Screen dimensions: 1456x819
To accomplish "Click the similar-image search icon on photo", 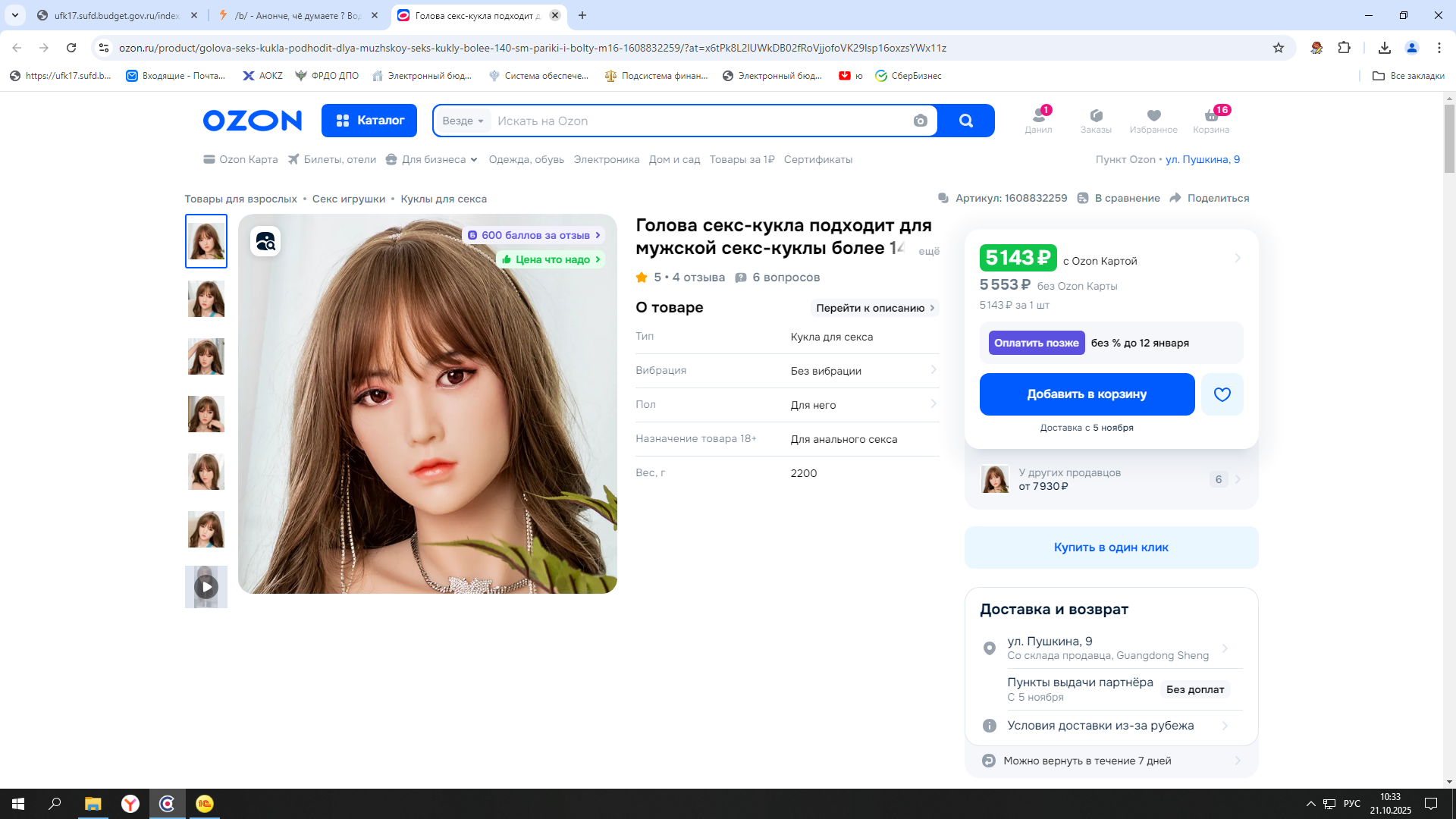I will pyautogui.click(x=265, y=241).
